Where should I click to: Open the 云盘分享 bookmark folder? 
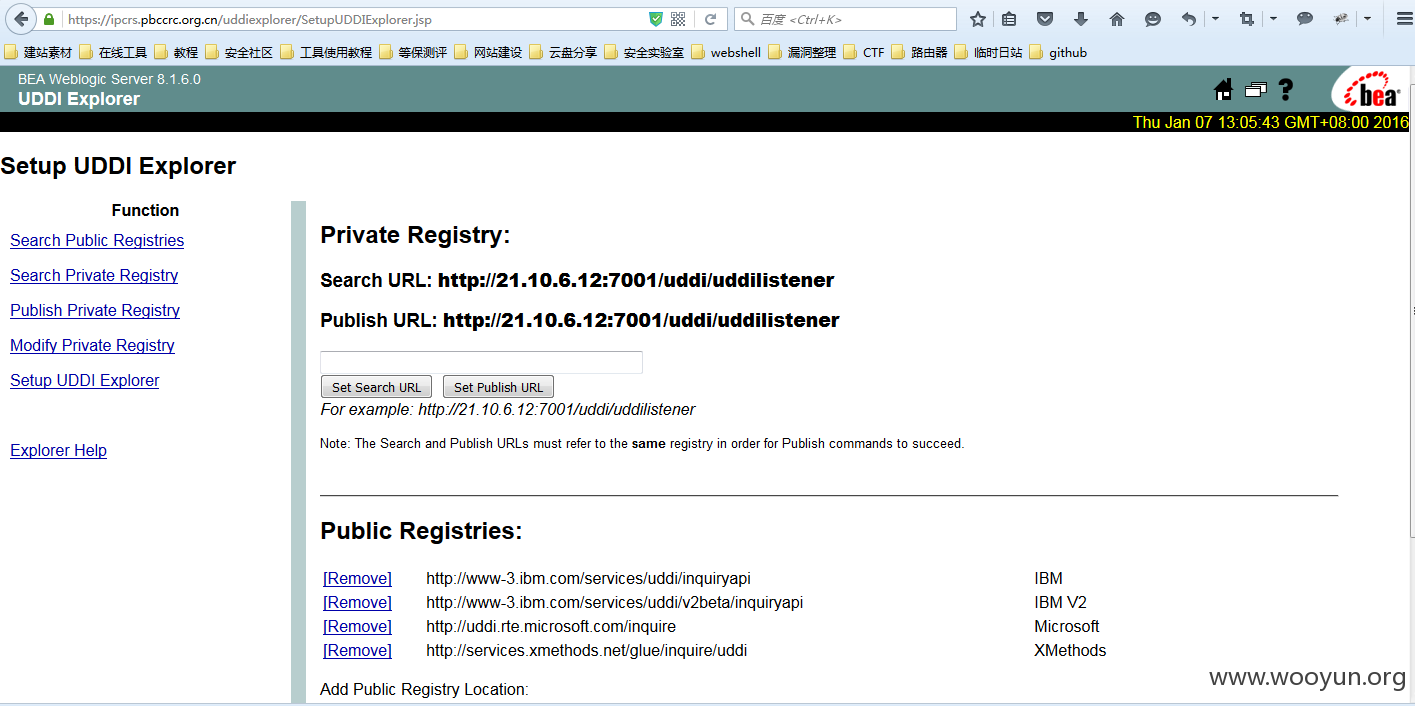(563, 52)
